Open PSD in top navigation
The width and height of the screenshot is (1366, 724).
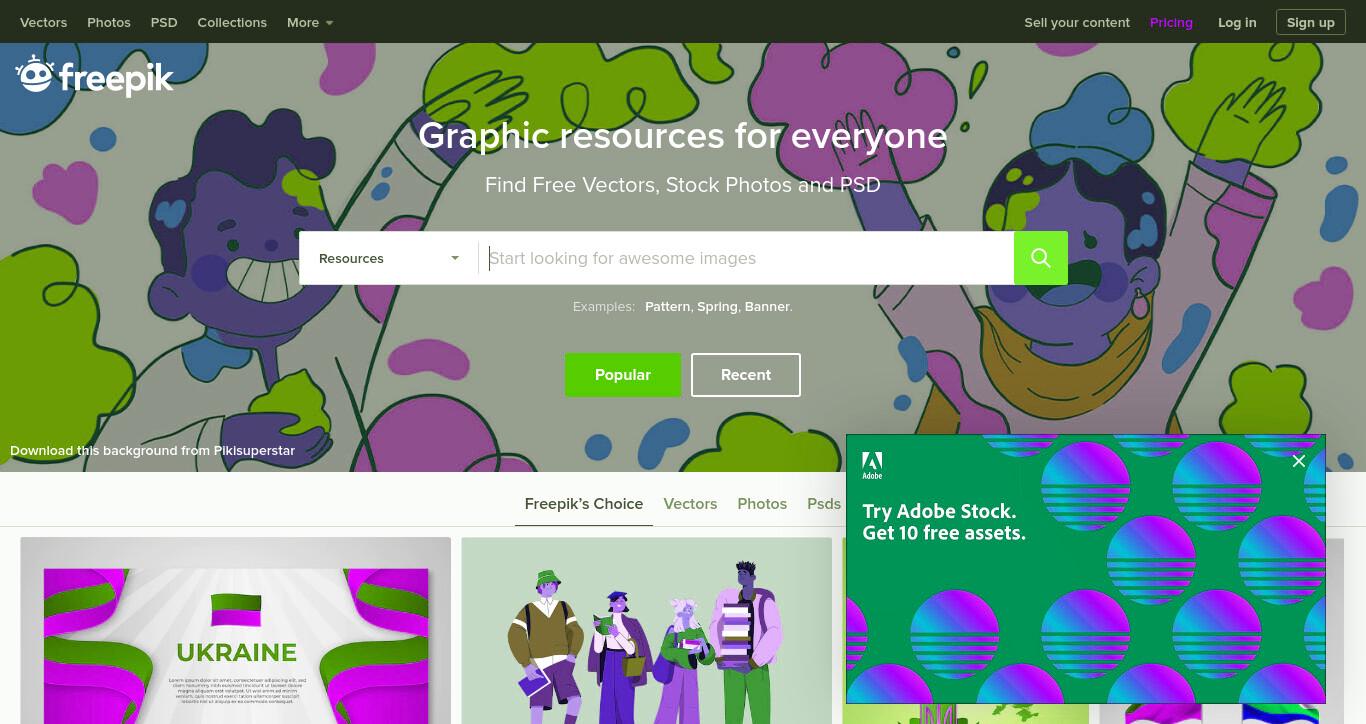(164, 22)
